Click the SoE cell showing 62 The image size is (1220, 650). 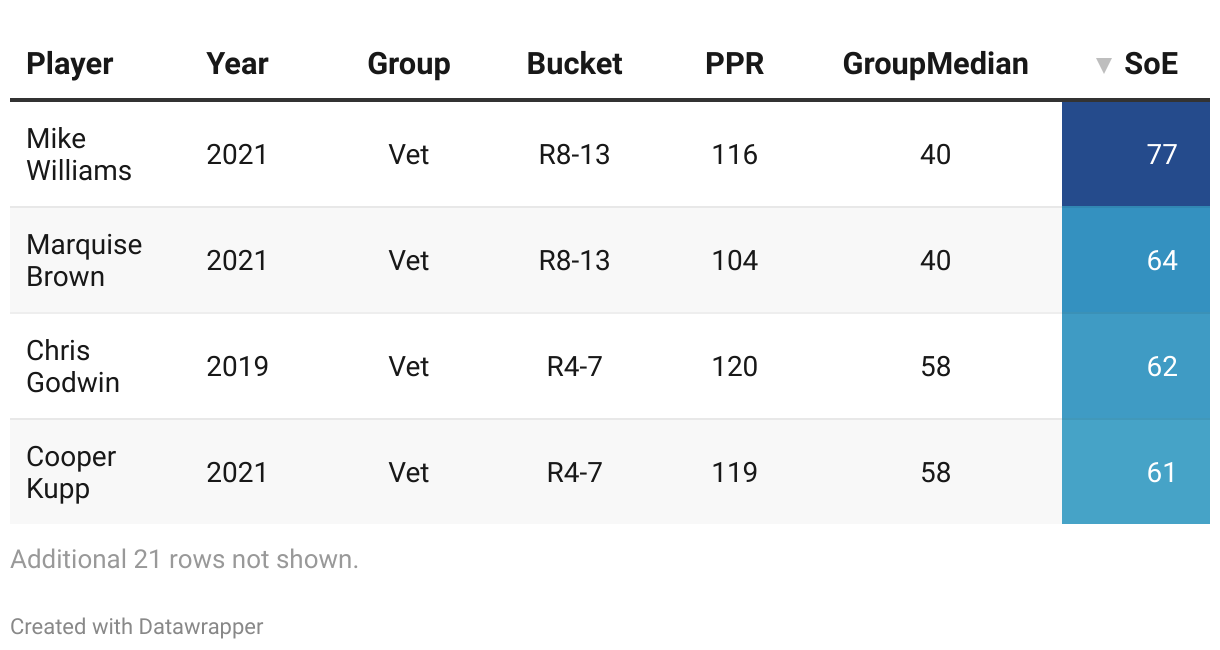1136,367
